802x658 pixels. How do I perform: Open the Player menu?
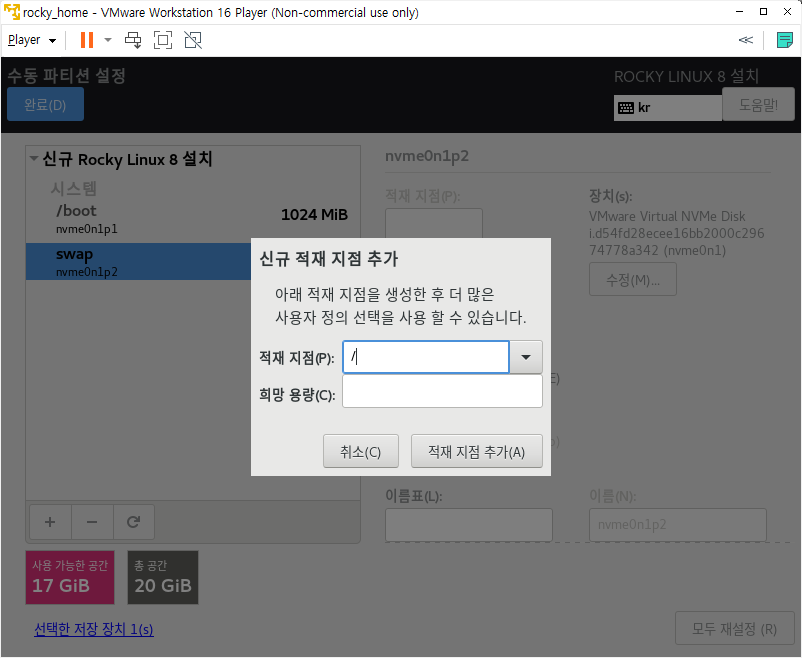32,40
